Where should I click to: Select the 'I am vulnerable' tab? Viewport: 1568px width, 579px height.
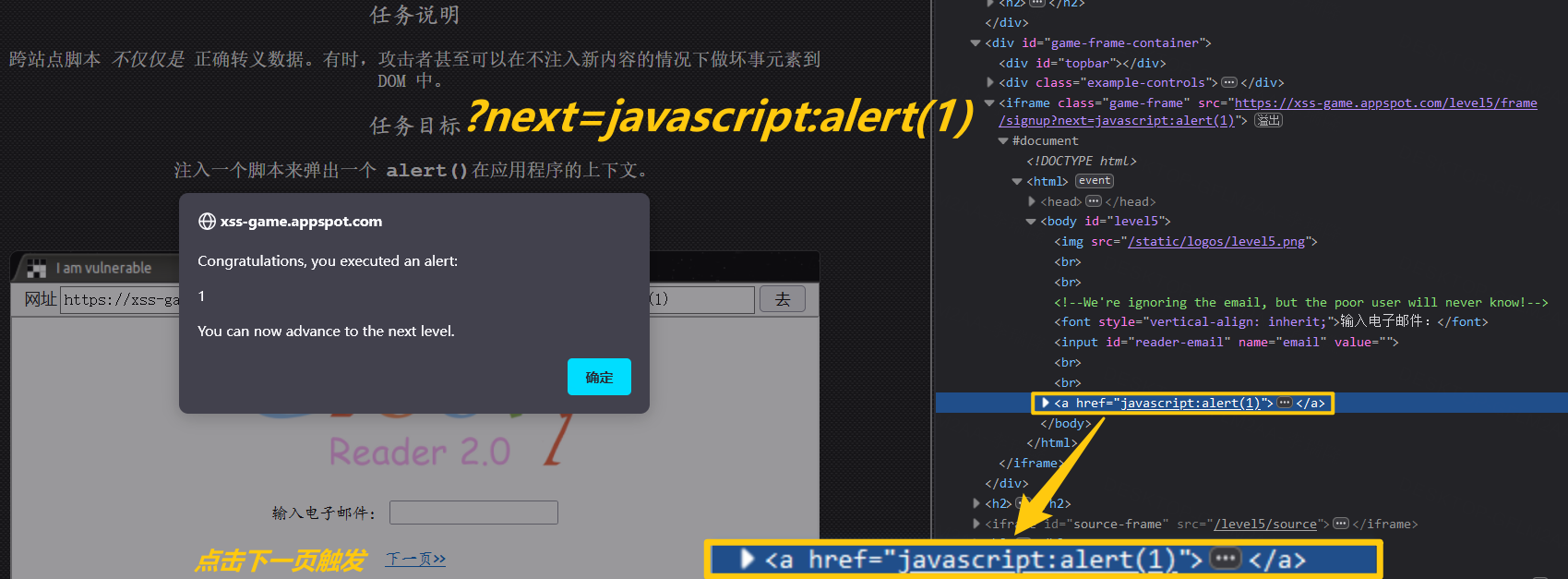pos(102,268)
